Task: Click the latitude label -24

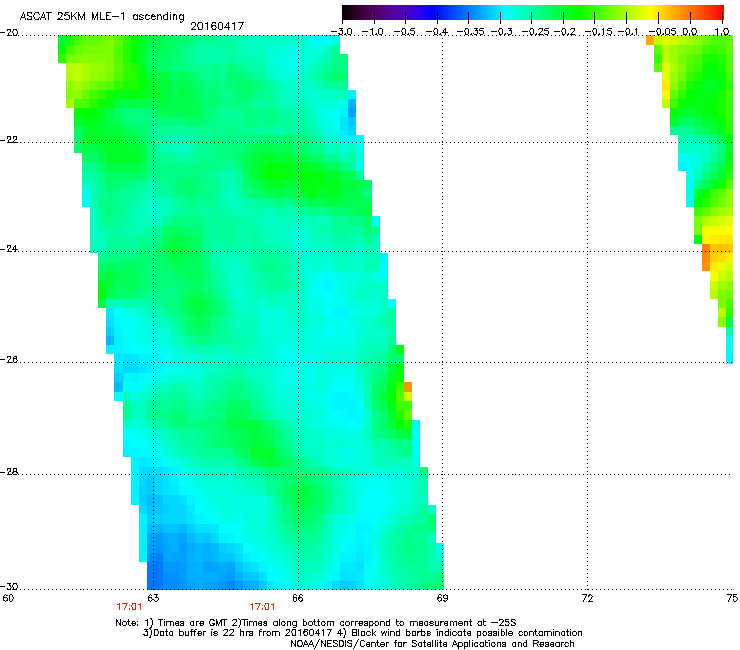Action: pyautogui.click(x=9, y=248)
